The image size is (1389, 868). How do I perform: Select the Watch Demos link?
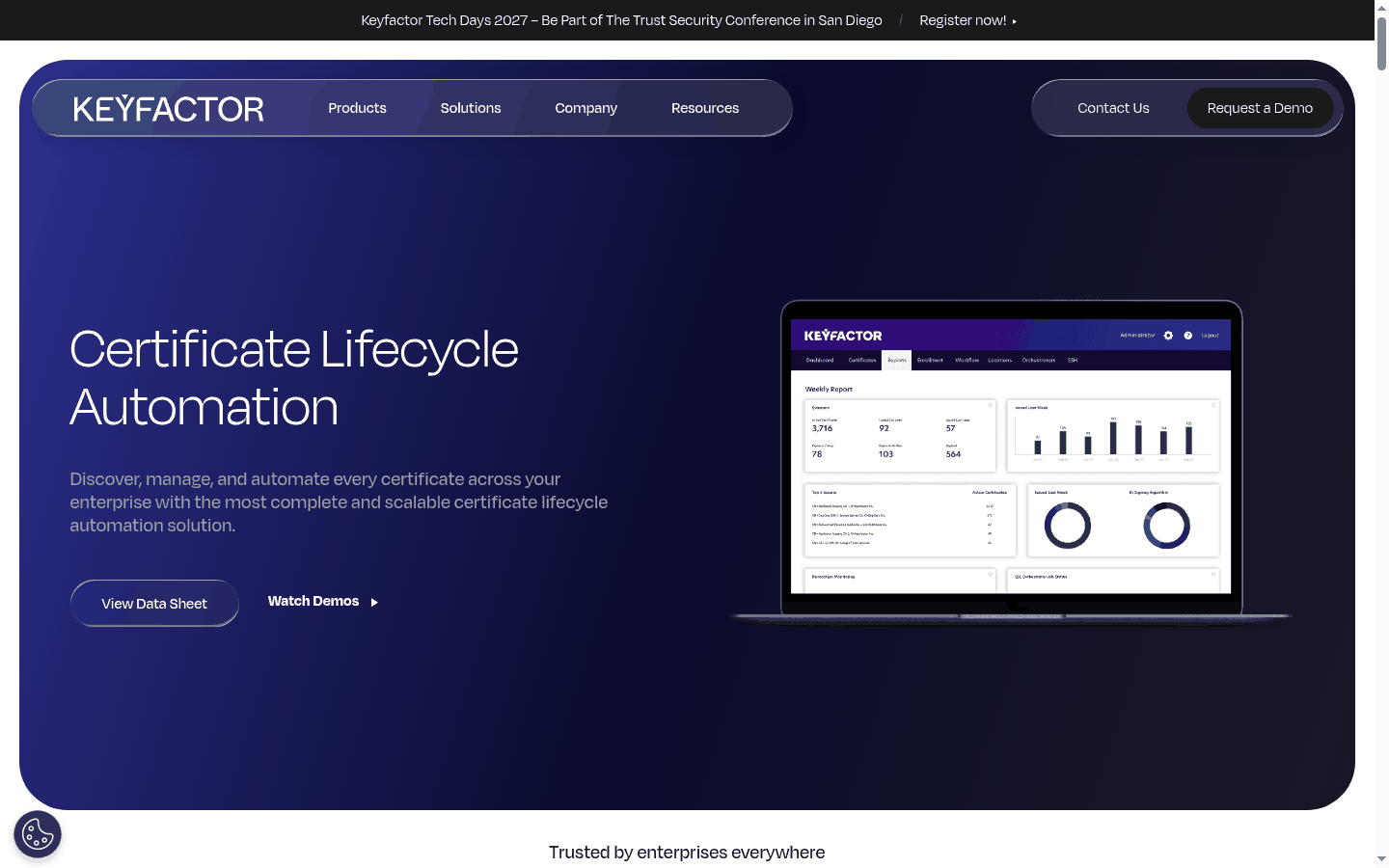coord(323,601)
